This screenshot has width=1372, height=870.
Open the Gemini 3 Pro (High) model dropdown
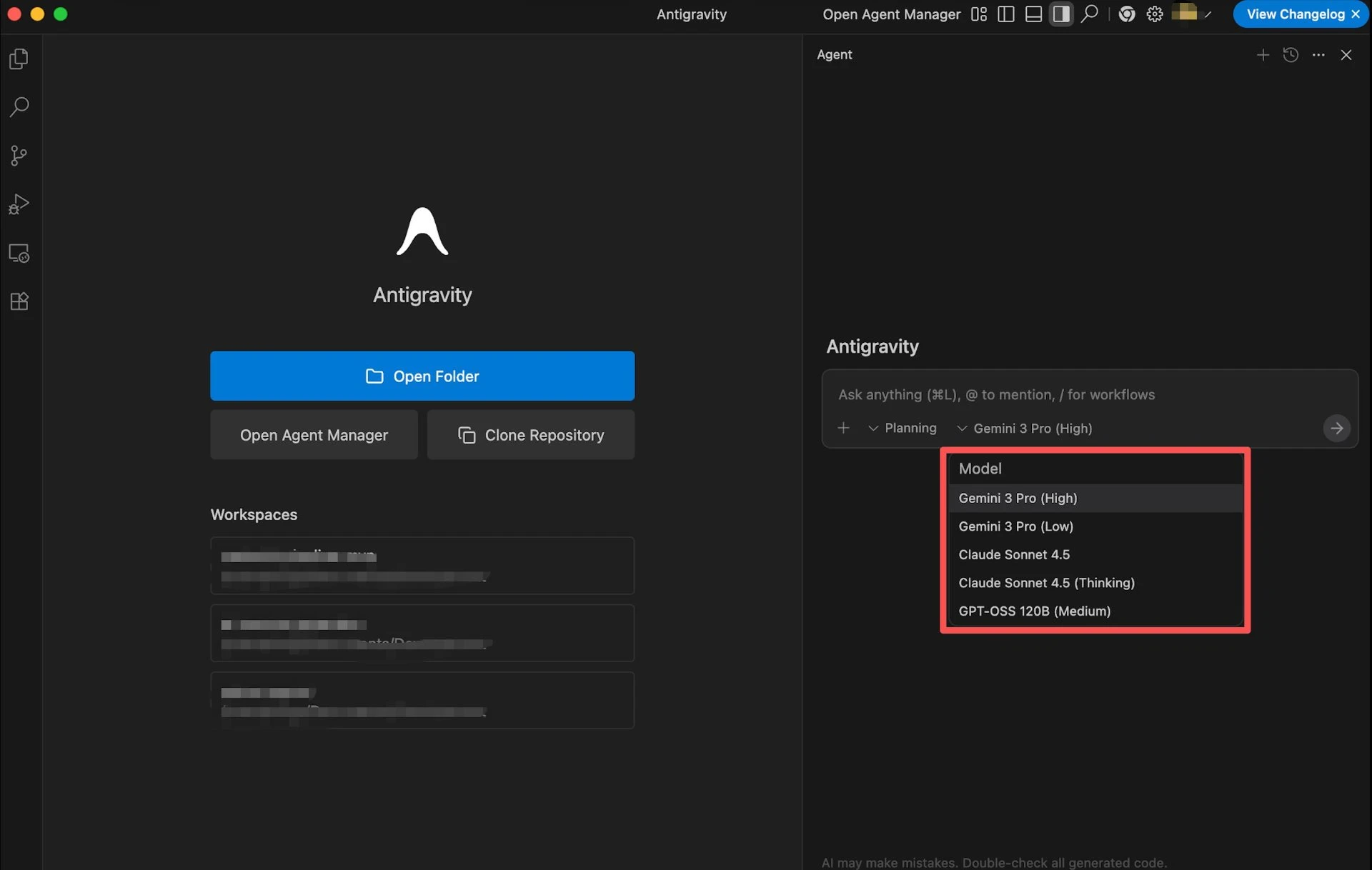(x=1025, y=428)
